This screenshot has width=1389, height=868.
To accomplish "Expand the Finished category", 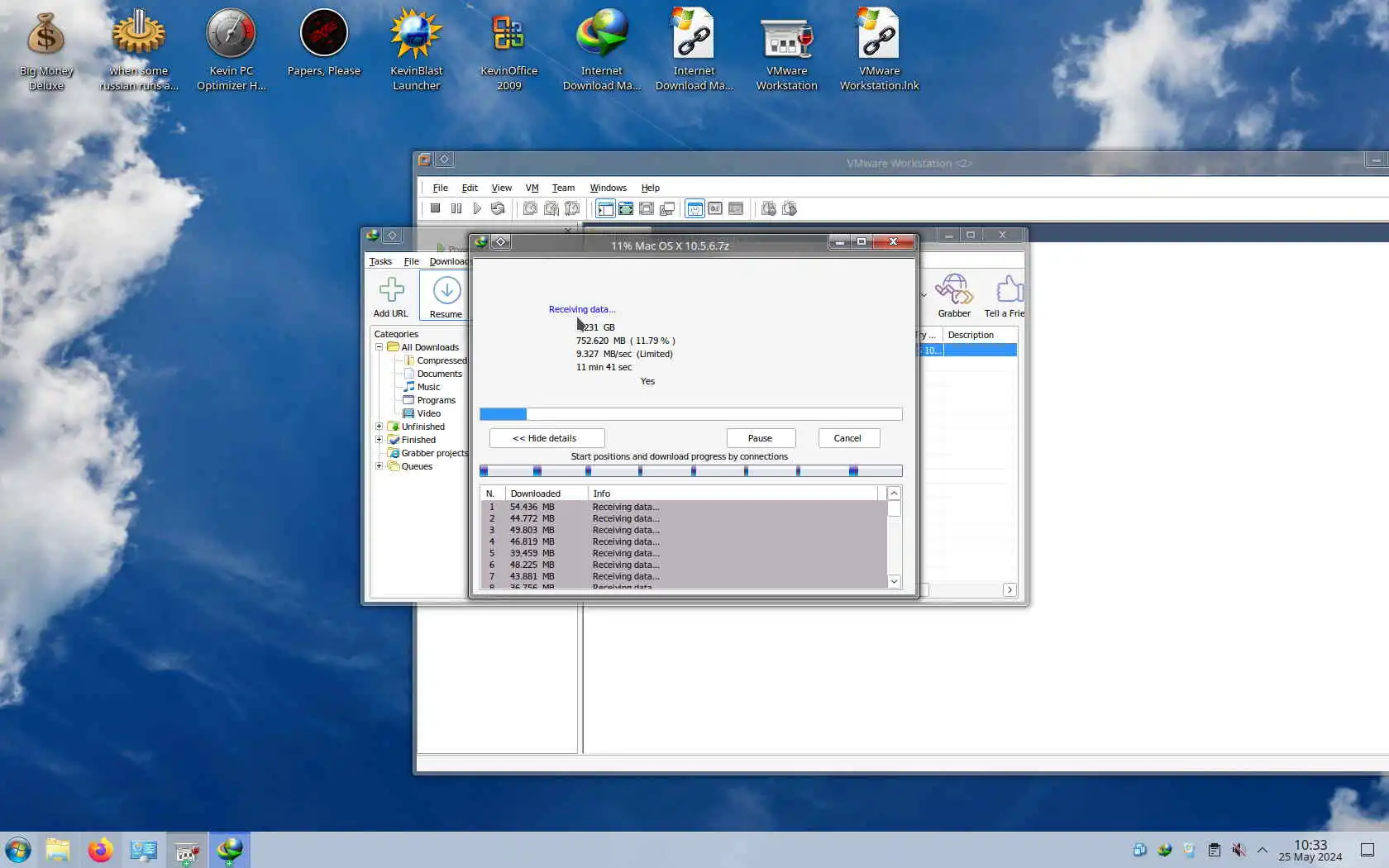I will coord(379,440).
